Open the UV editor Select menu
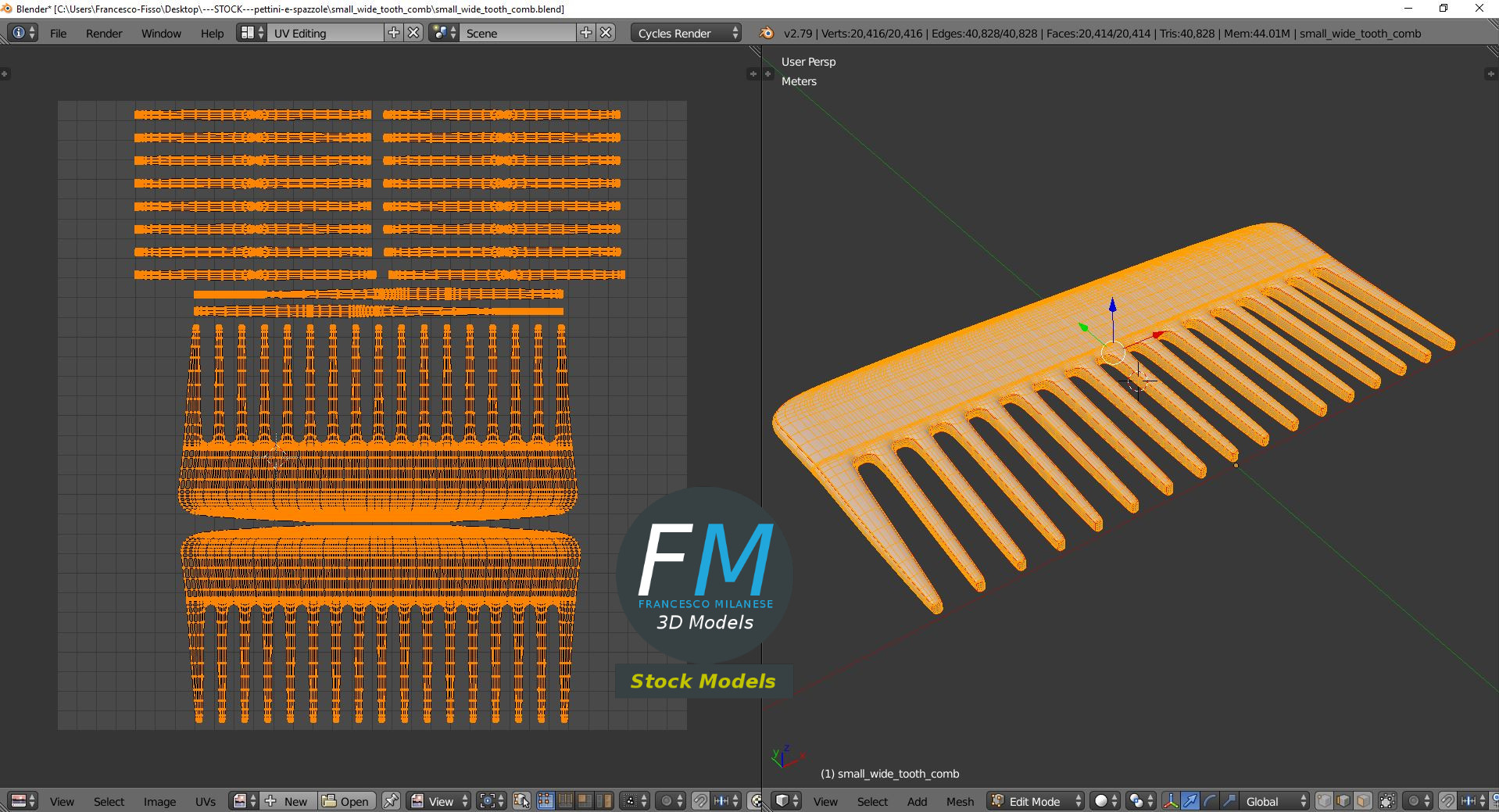Screen dimensions: 1499x812 point(109,802)
